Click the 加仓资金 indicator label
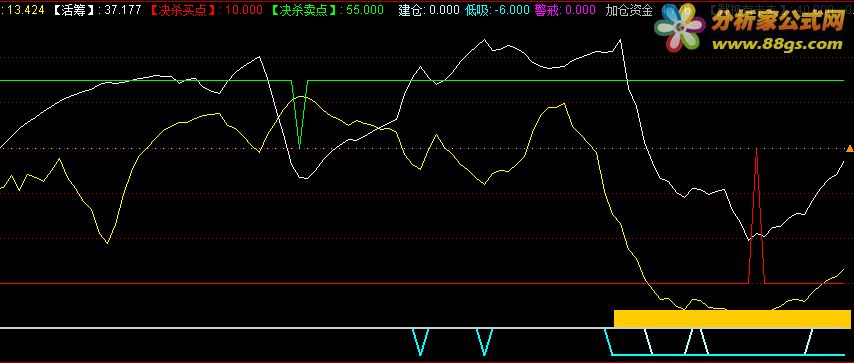This screenshot has width=854, height=363. [629, 10]
